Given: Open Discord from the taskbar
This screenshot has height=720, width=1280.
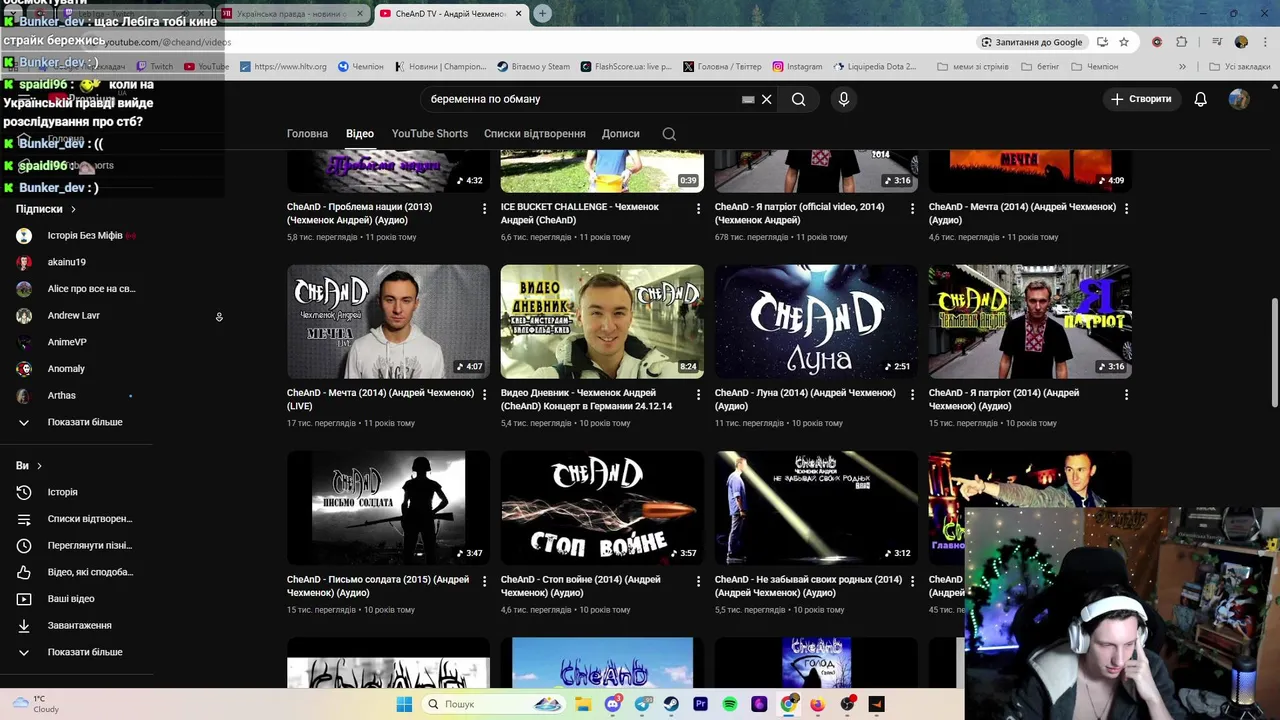Looking at the screenshot, I should pos(613,704).
